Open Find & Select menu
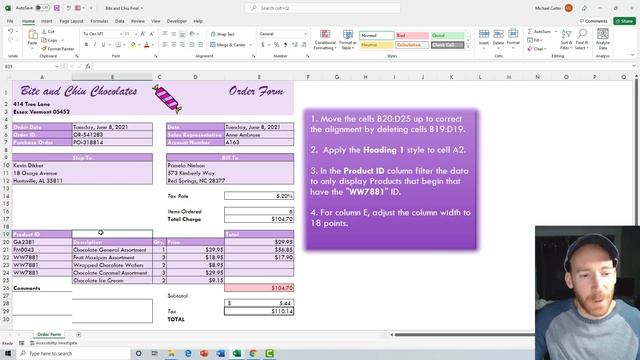The width and height of the screenshot is (640, 360). click(x=582, y=40)
